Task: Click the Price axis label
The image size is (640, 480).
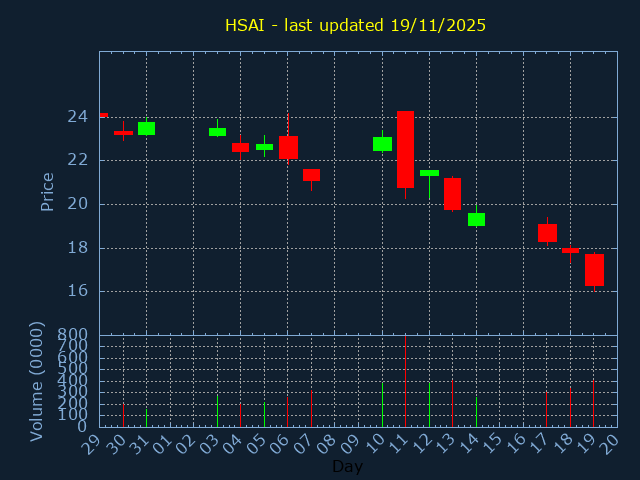Action: (47, 191)
